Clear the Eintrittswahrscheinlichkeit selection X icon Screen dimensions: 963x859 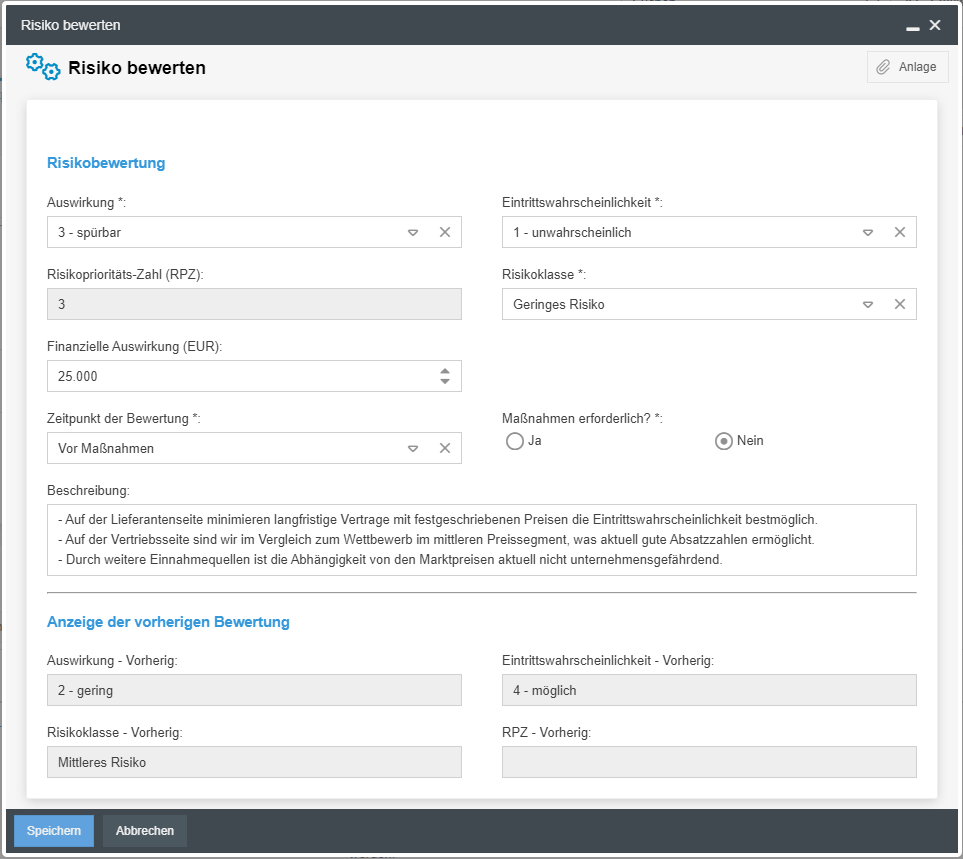coord(899,232)
